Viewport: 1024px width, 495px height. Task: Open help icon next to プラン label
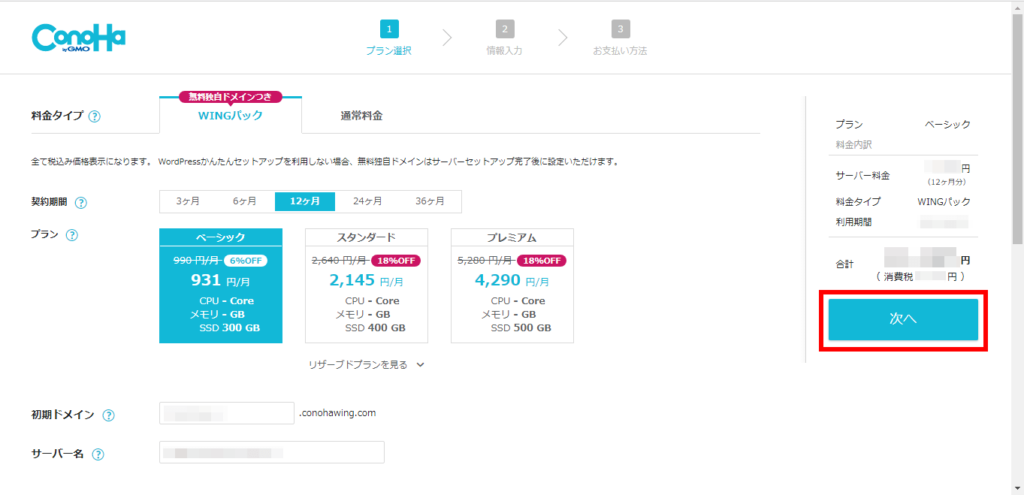[x=72, y=234]
